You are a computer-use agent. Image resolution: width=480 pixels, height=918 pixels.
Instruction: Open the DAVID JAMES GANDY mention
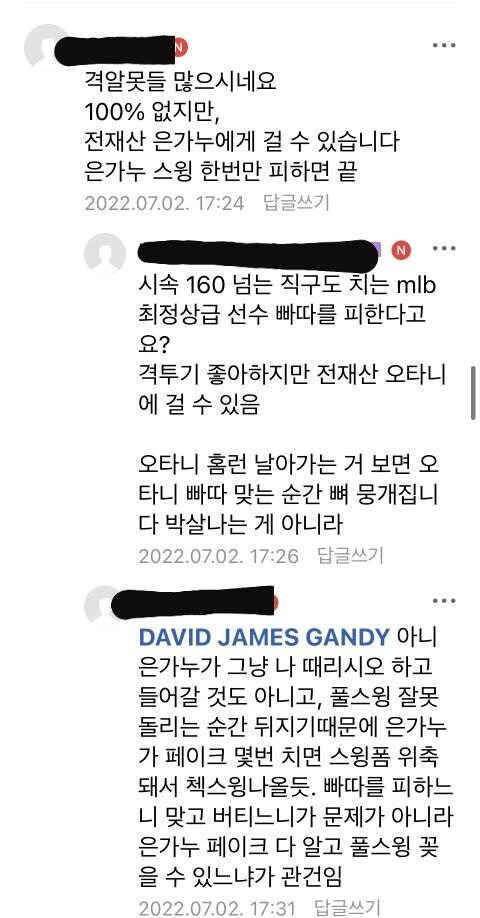[x=265, y=638]
